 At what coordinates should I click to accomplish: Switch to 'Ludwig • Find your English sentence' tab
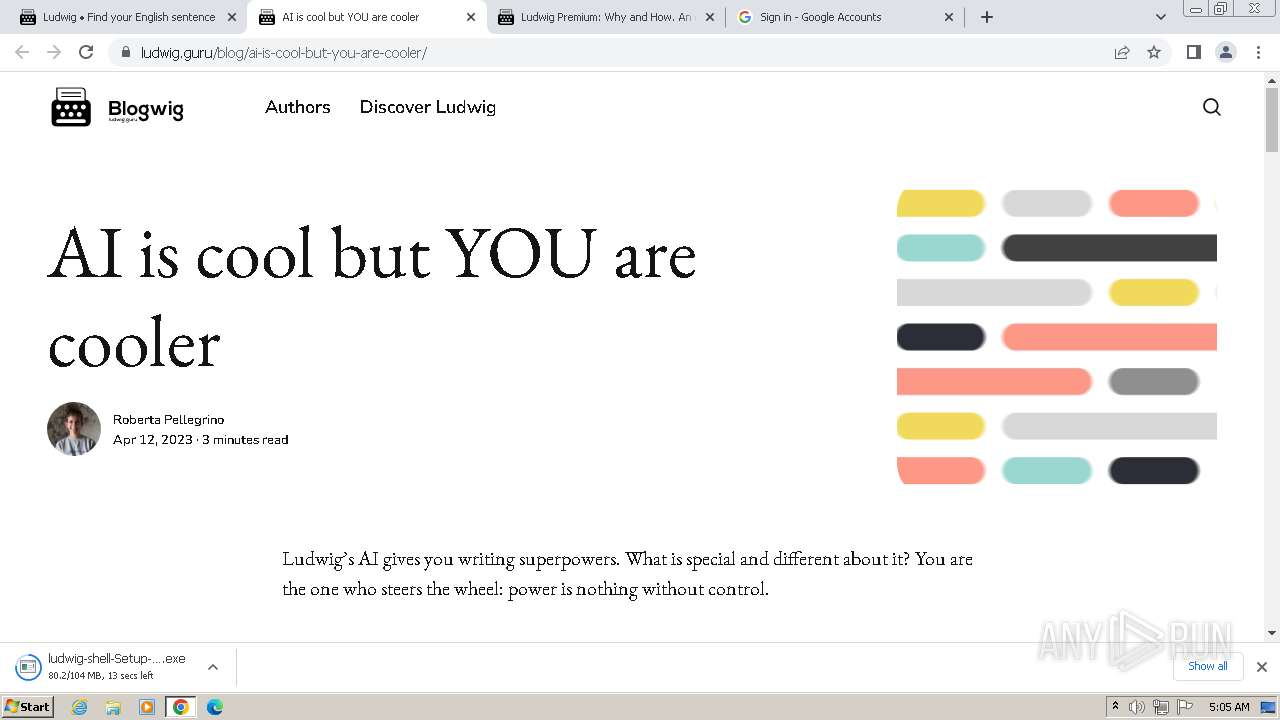(x=127, y=17)
